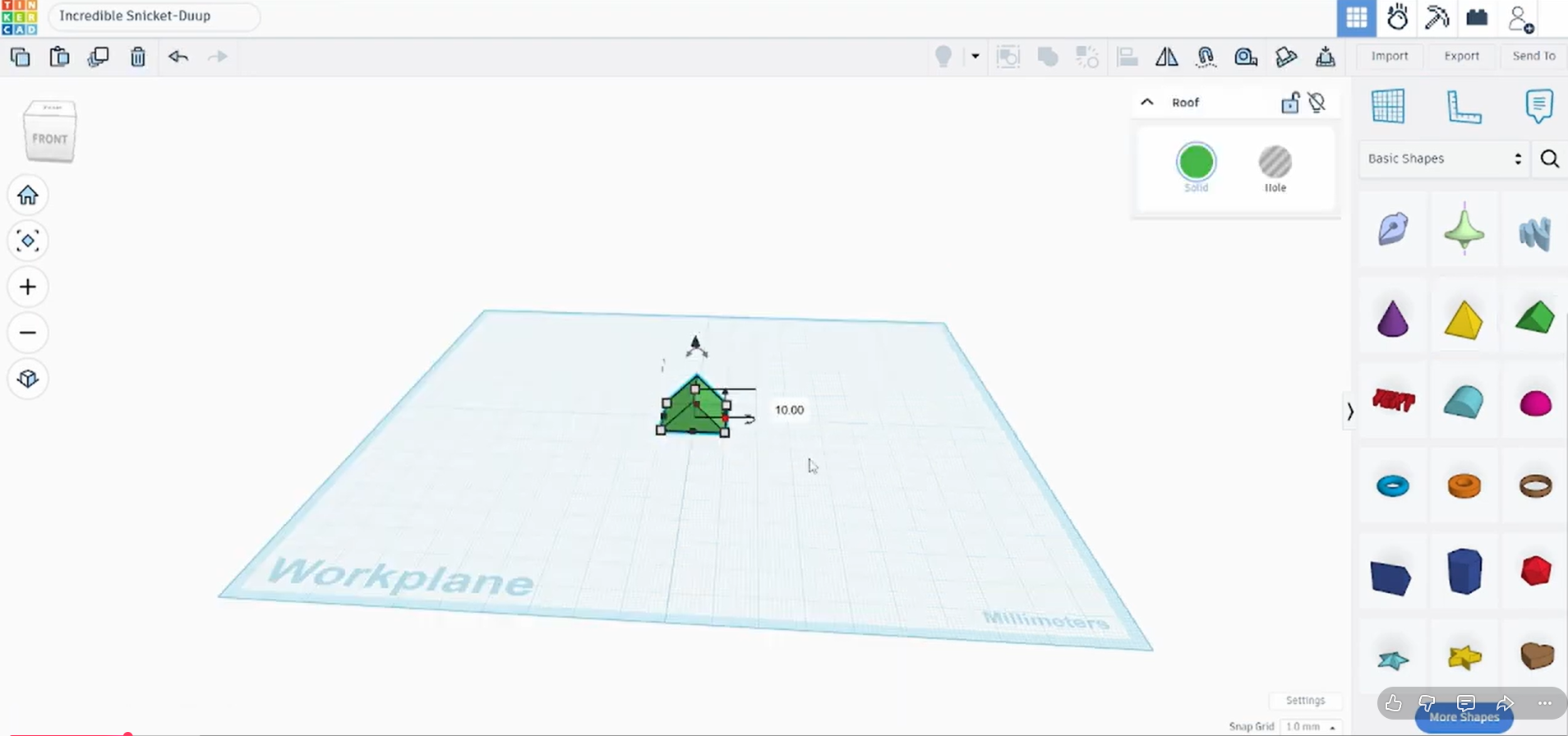Delete the selected shape with trash icon

(138, 57)
